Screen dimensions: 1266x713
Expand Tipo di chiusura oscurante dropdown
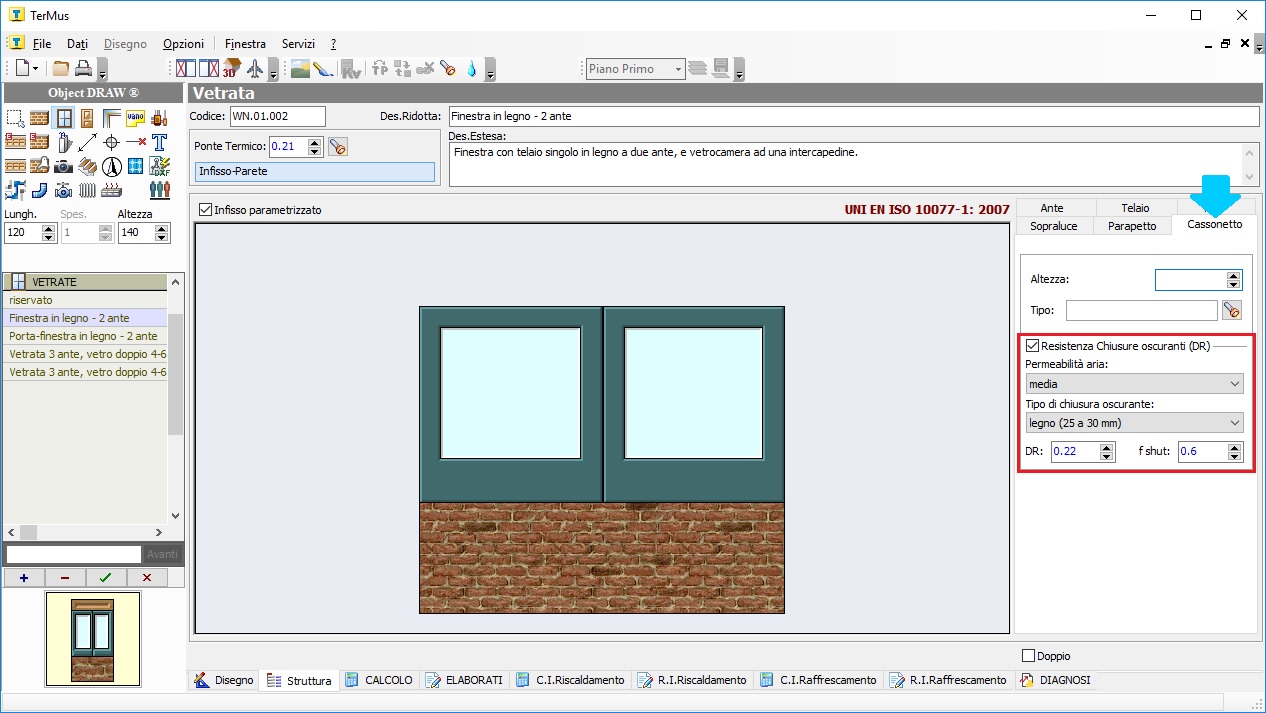pos(1134,423)
